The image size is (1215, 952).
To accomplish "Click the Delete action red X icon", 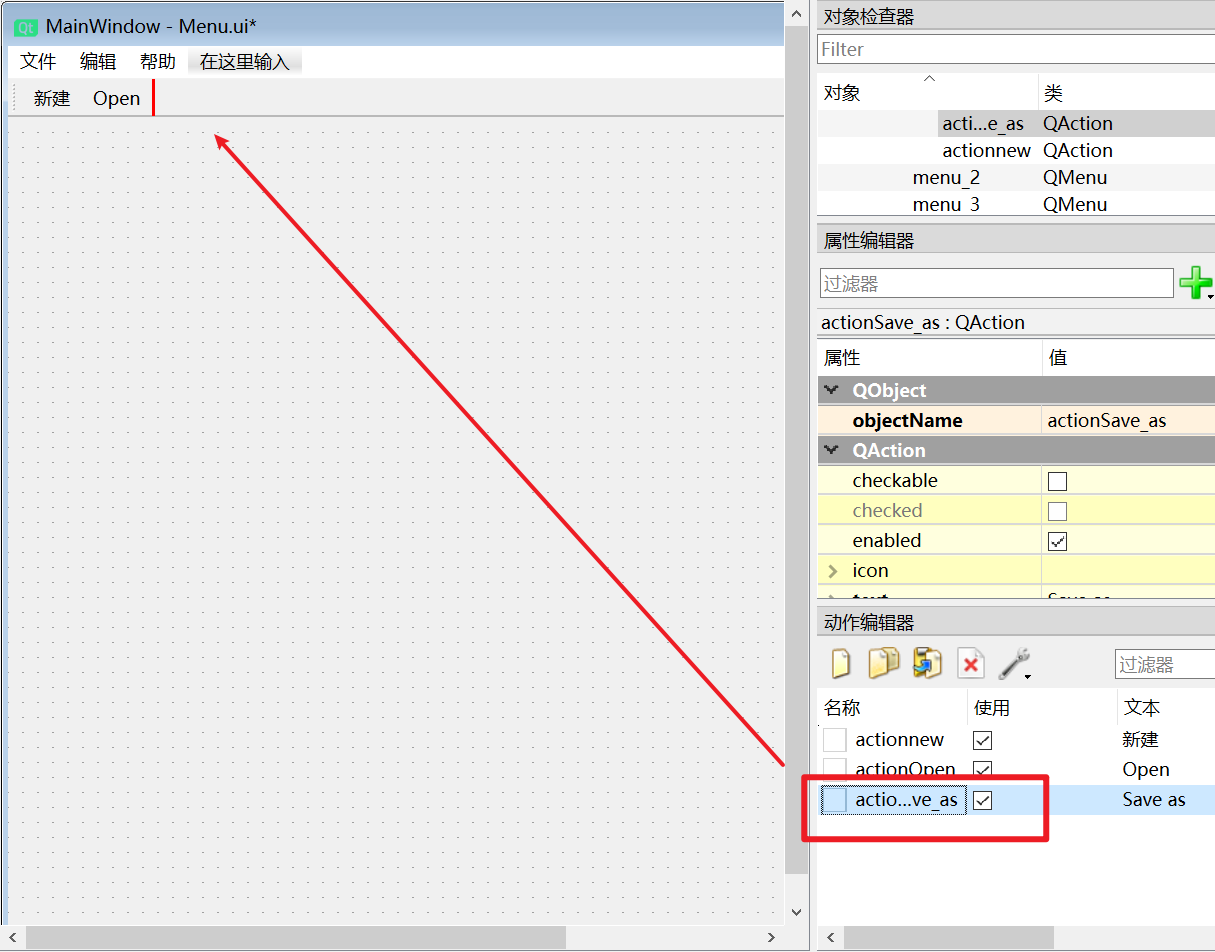I will (x=970, y=664).
